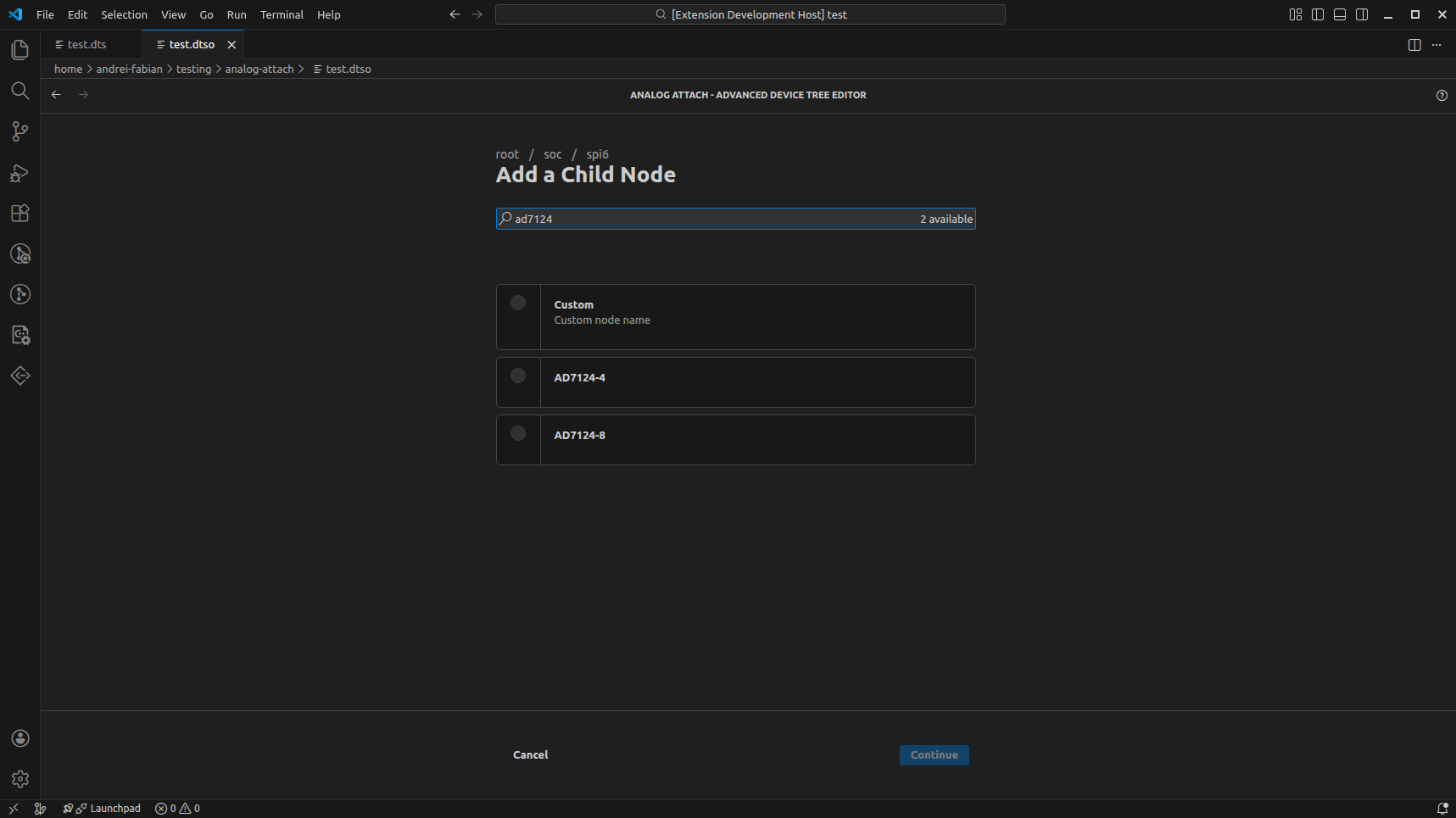Image resolution: width=1456 pixels, height=818 pixels.
Task: Select the Analog Attach icon in the activity bar
Action: pos(20,376)
